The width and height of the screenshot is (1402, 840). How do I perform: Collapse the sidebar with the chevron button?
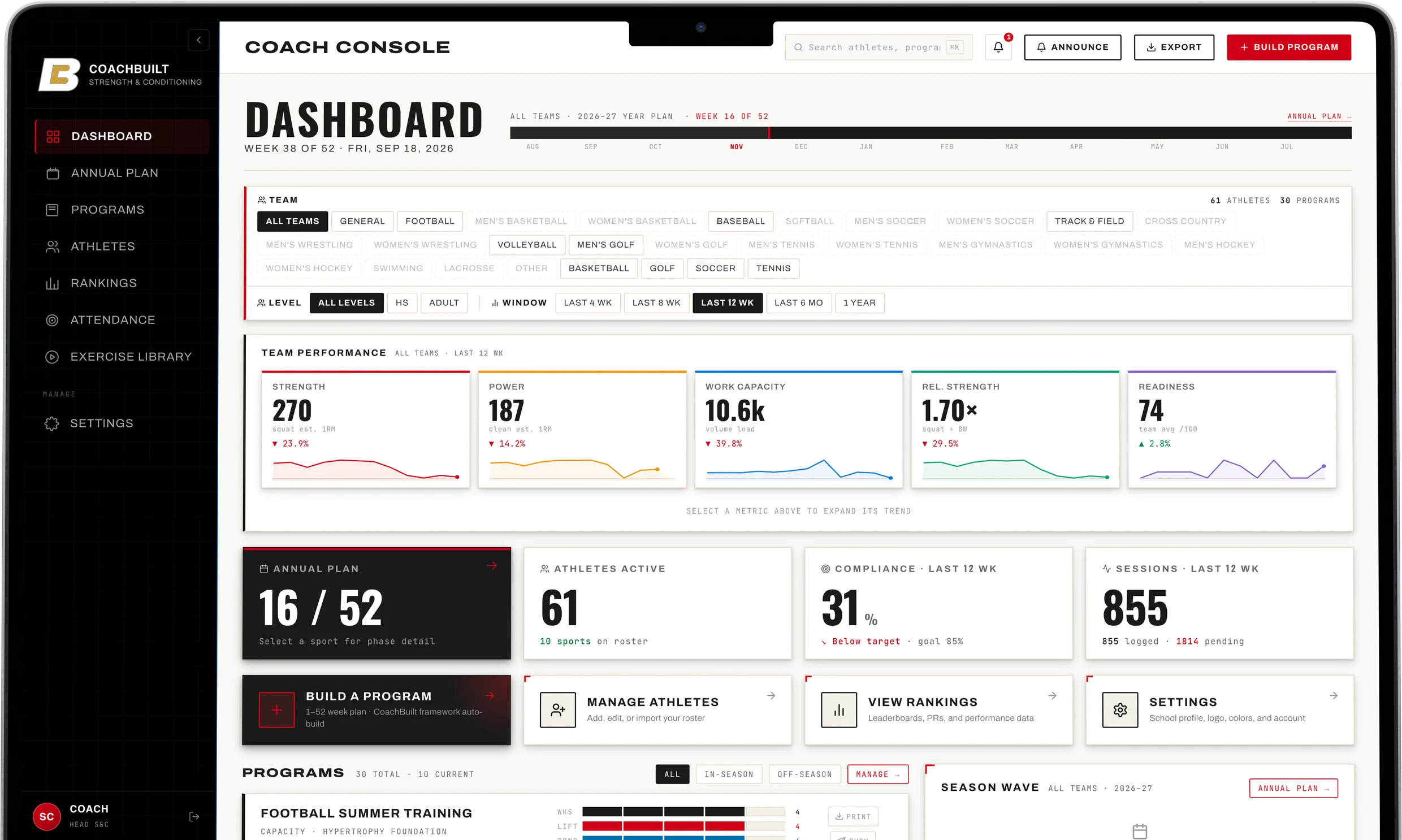tap(198, 40)
